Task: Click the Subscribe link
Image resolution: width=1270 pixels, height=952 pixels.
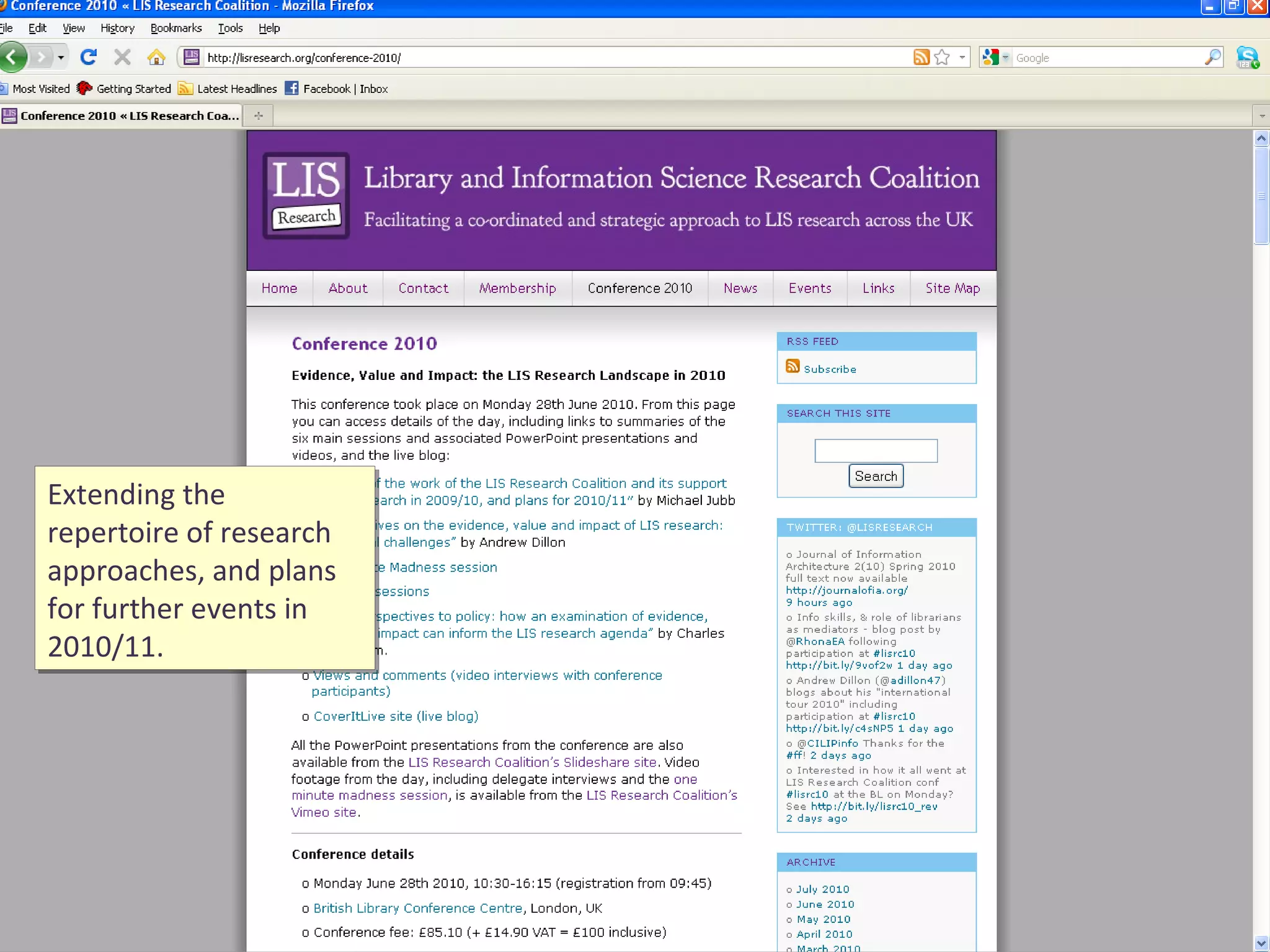Action: (830, 369)
